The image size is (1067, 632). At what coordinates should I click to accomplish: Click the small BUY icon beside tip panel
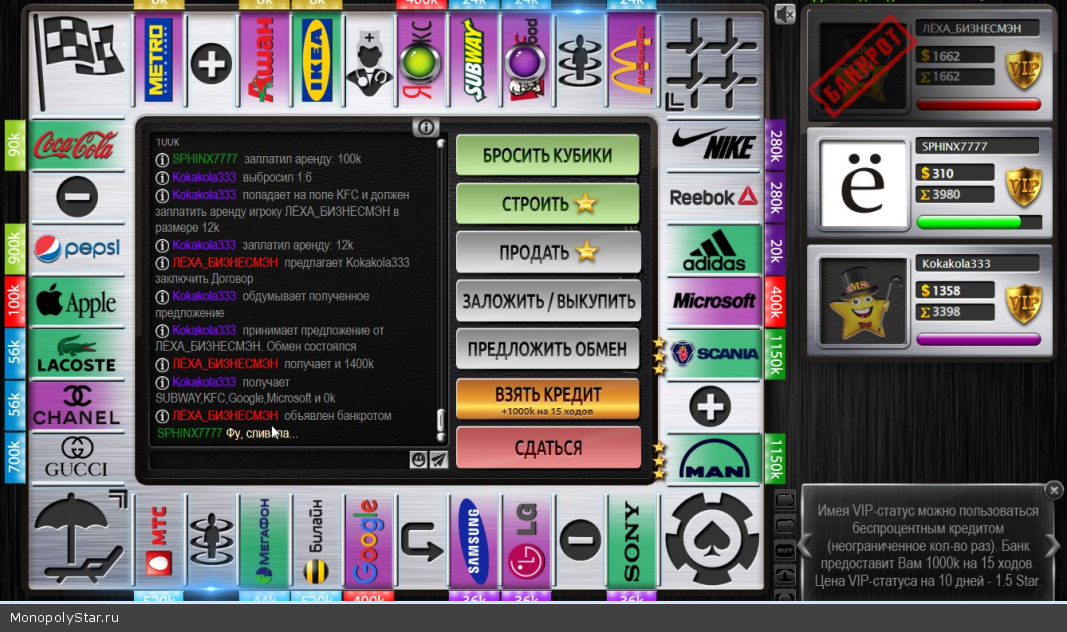[x=785, y=550]
